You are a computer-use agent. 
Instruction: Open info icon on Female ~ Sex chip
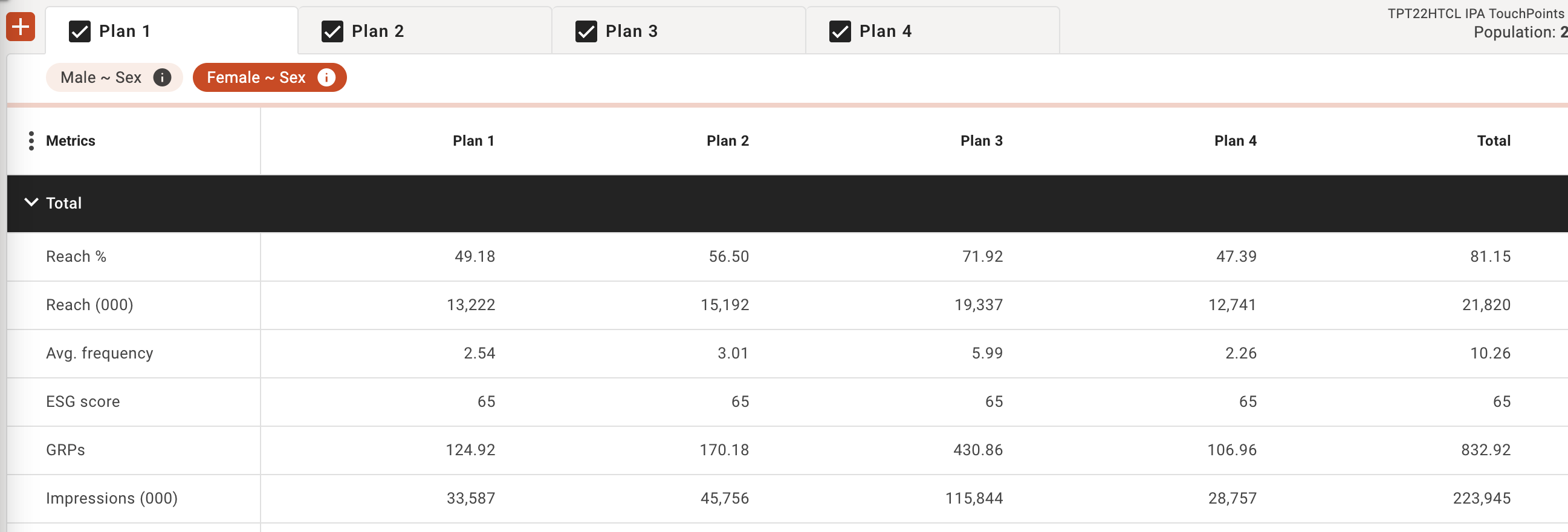pos(326,77)
